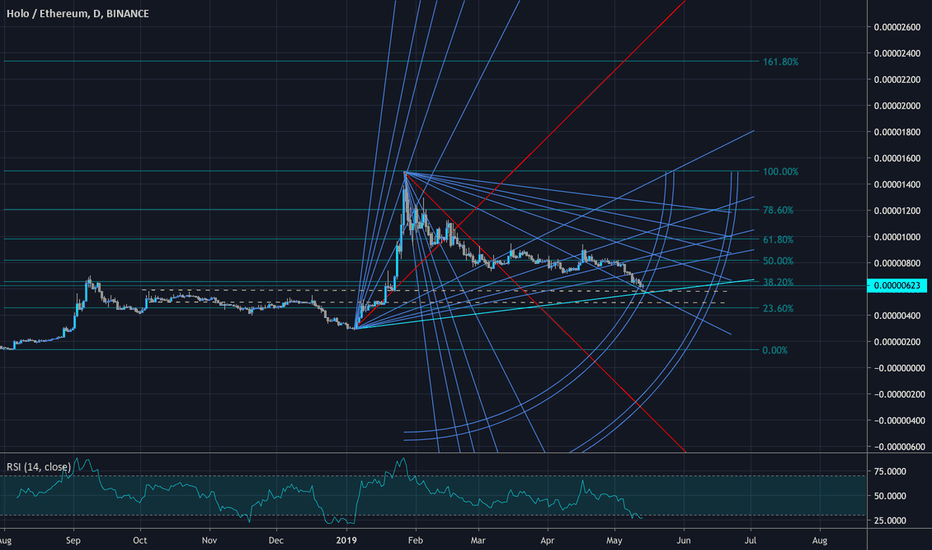932x550 pixels.
Task: Click the 0.00001000 price axis value
Action: 897,237
